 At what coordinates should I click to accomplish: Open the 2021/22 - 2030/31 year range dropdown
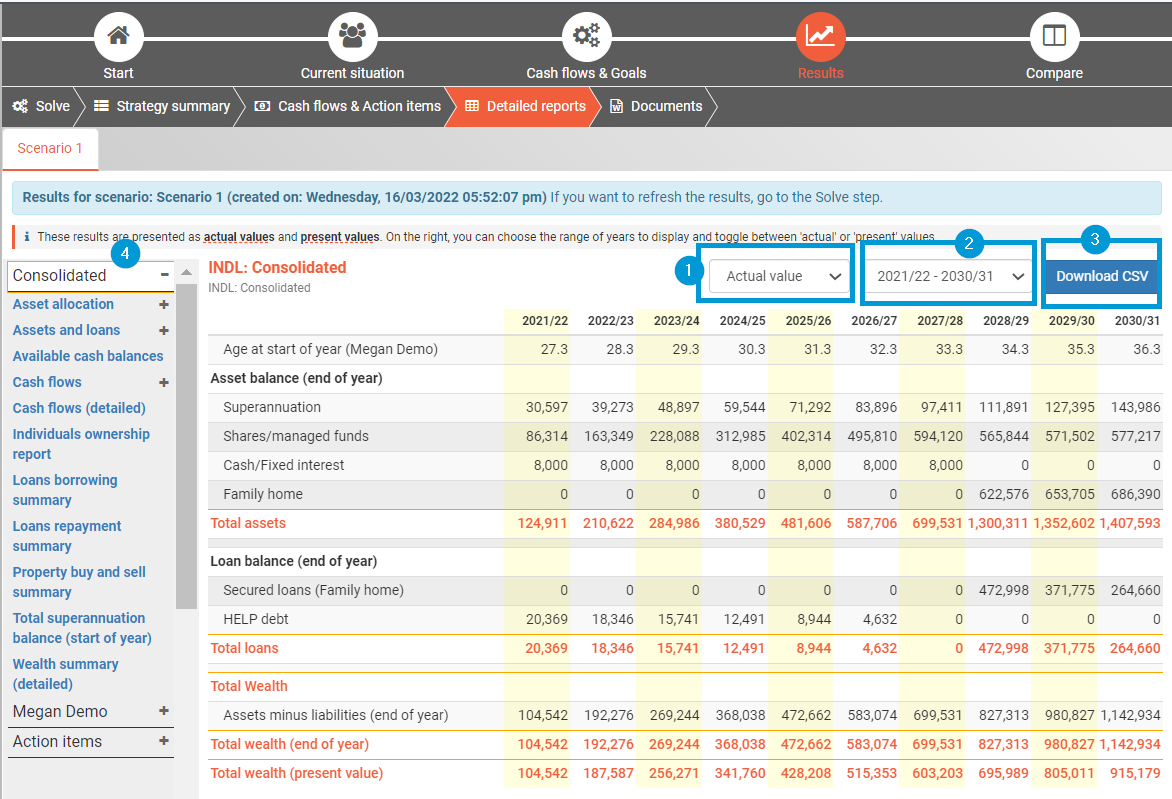pyautogui.click(x=948, y=276)
